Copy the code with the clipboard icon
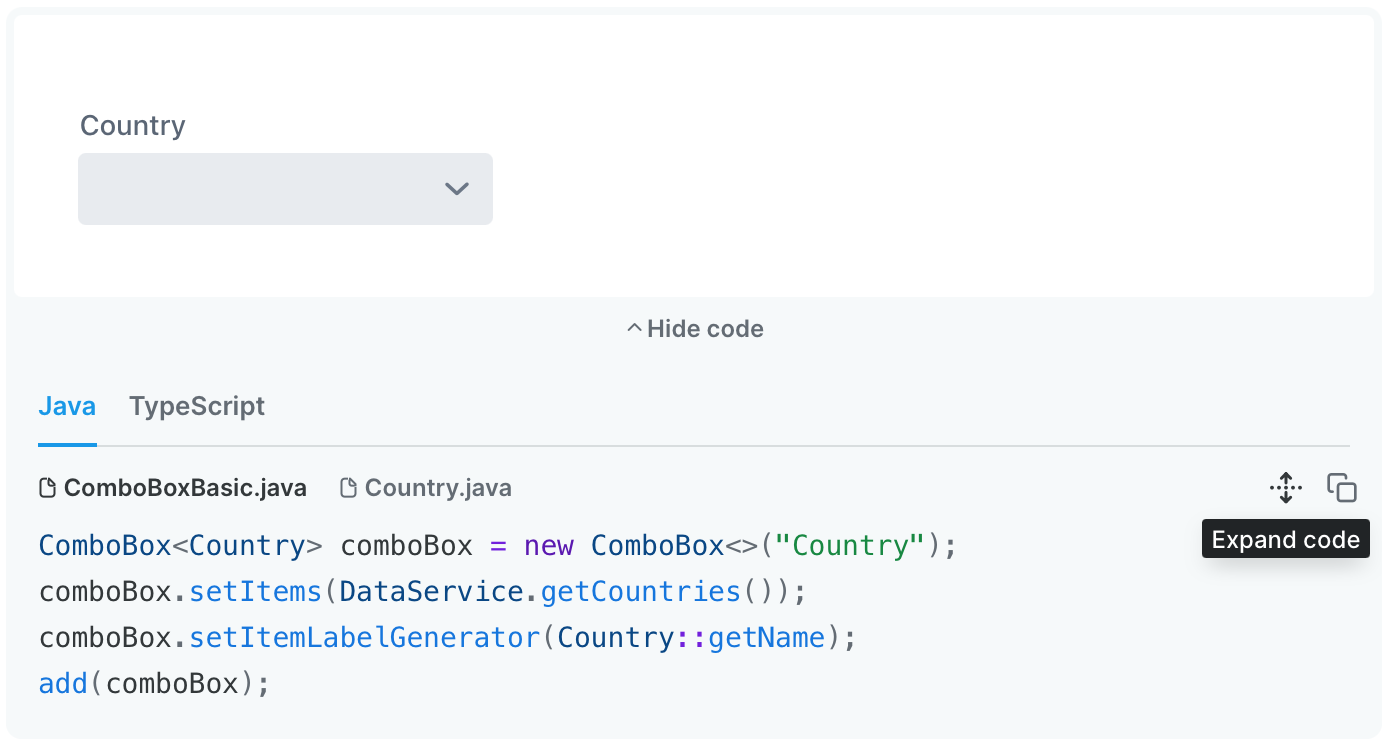Image resolution: width=1386 pixels, height=748 pixels. (1342, 488)
